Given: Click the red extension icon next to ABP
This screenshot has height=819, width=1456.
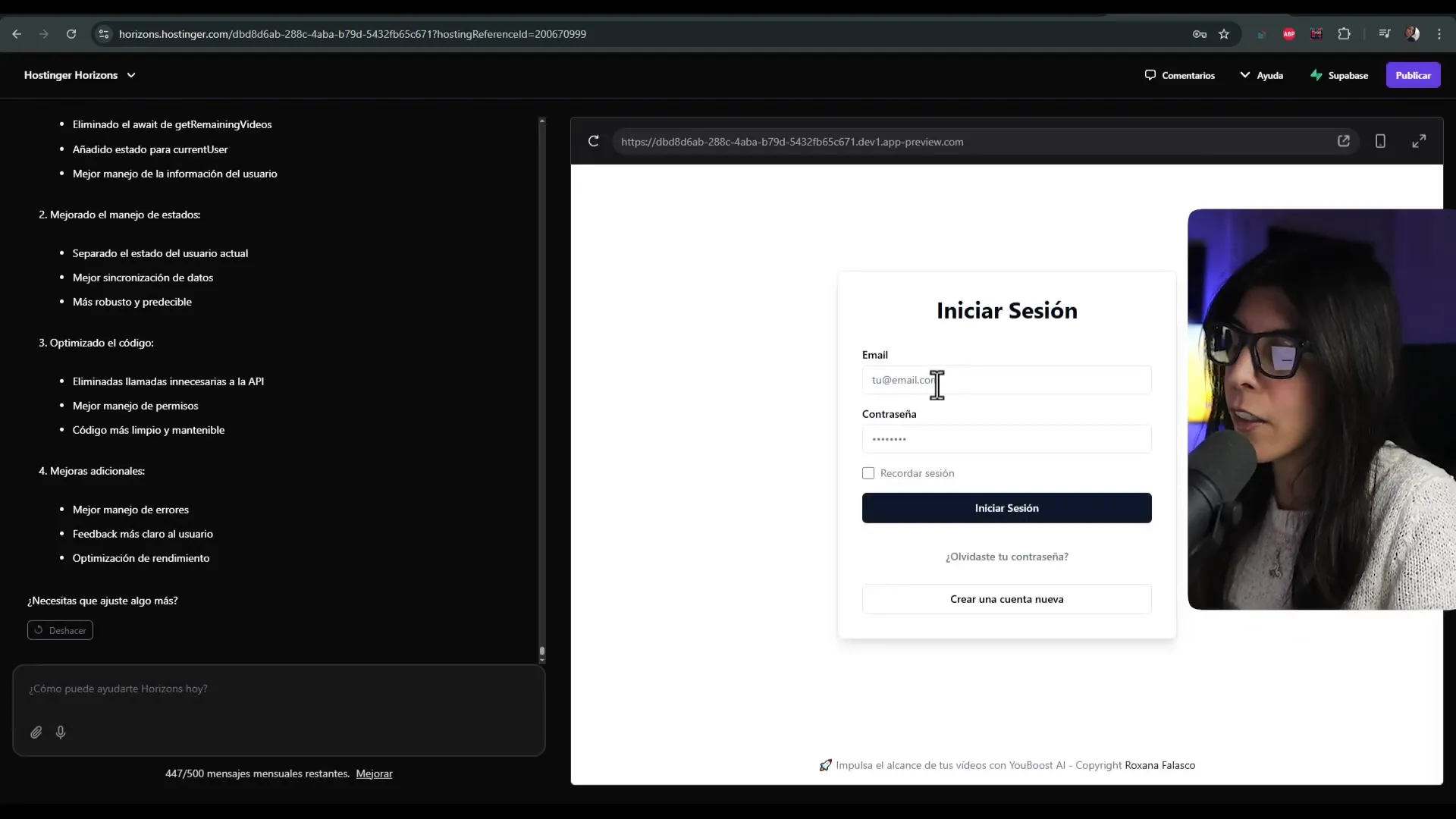Looking at the screenshot, I should pos(1316,34).
